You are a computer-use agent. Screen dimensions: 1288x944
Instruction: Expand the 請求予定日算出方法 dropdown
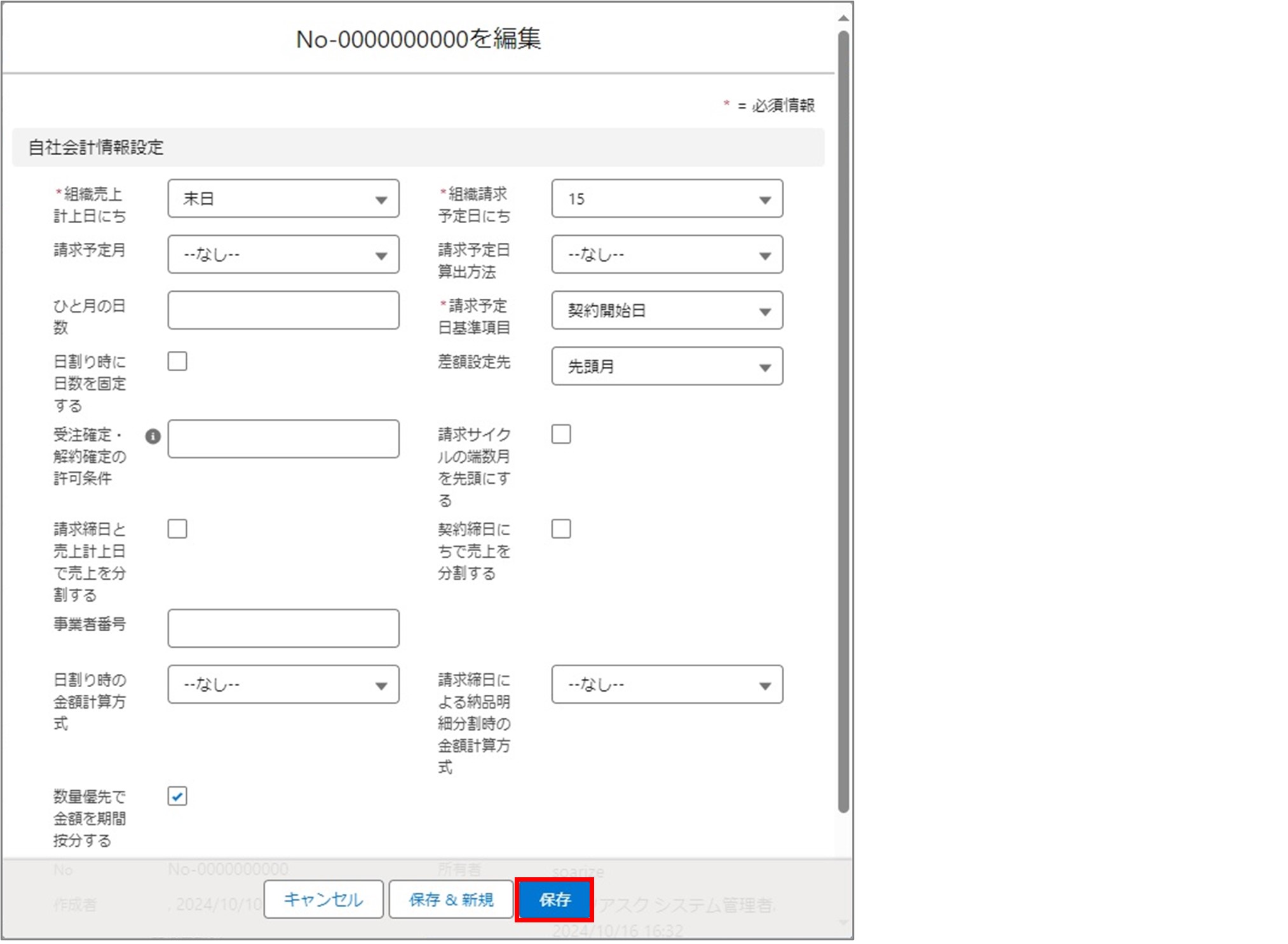pyautogui.click(x=667, y=254)
